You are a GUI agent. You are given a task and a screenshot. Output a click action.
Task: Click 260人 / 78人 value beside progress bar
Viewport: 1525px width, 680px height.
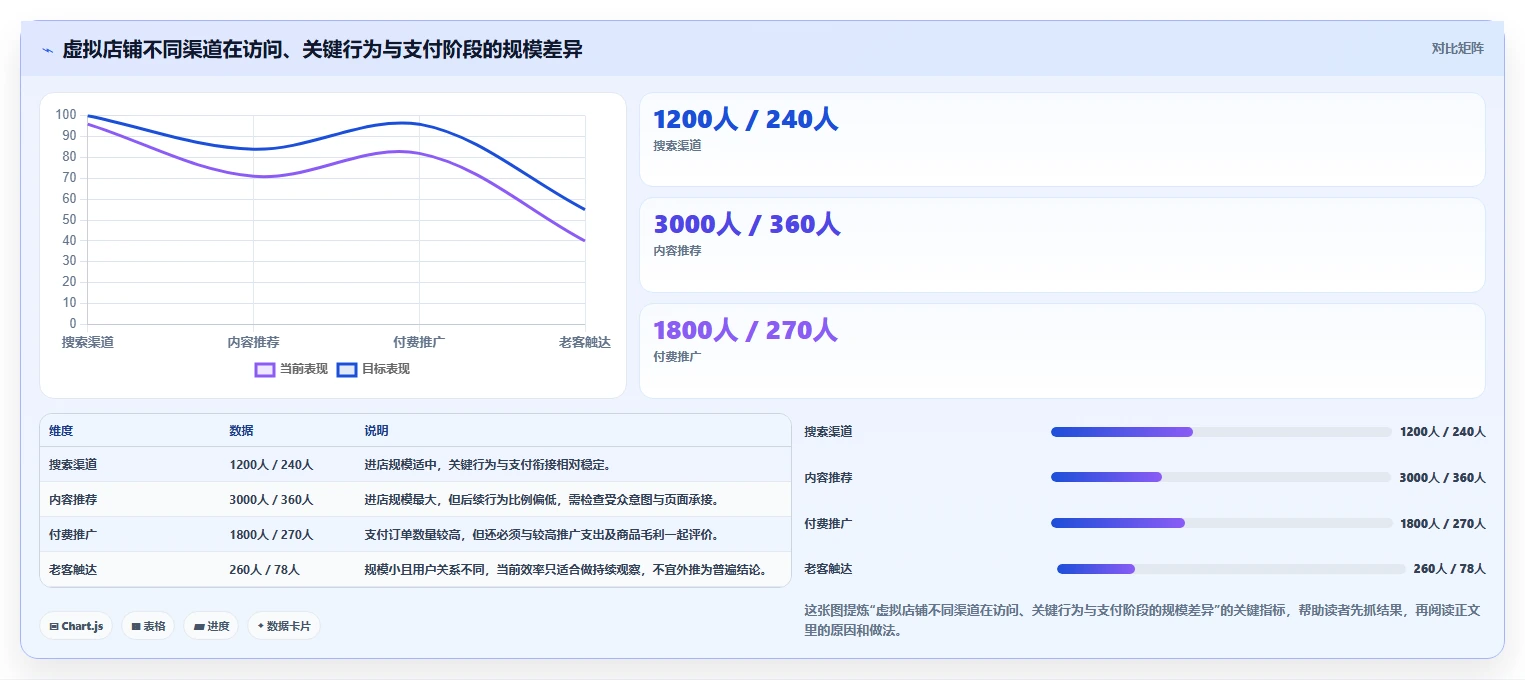tap(1450, 569)
